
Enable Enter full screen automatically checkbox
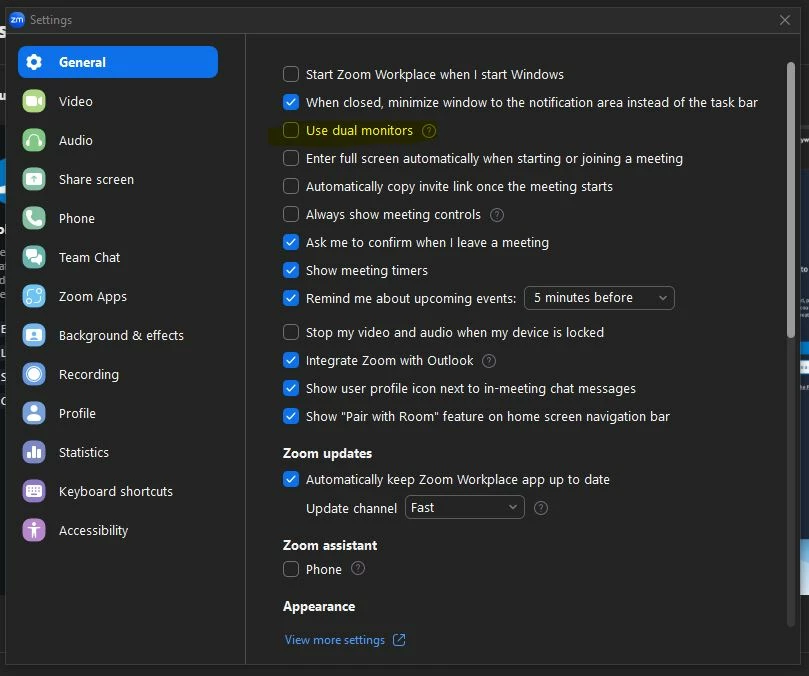291,158
